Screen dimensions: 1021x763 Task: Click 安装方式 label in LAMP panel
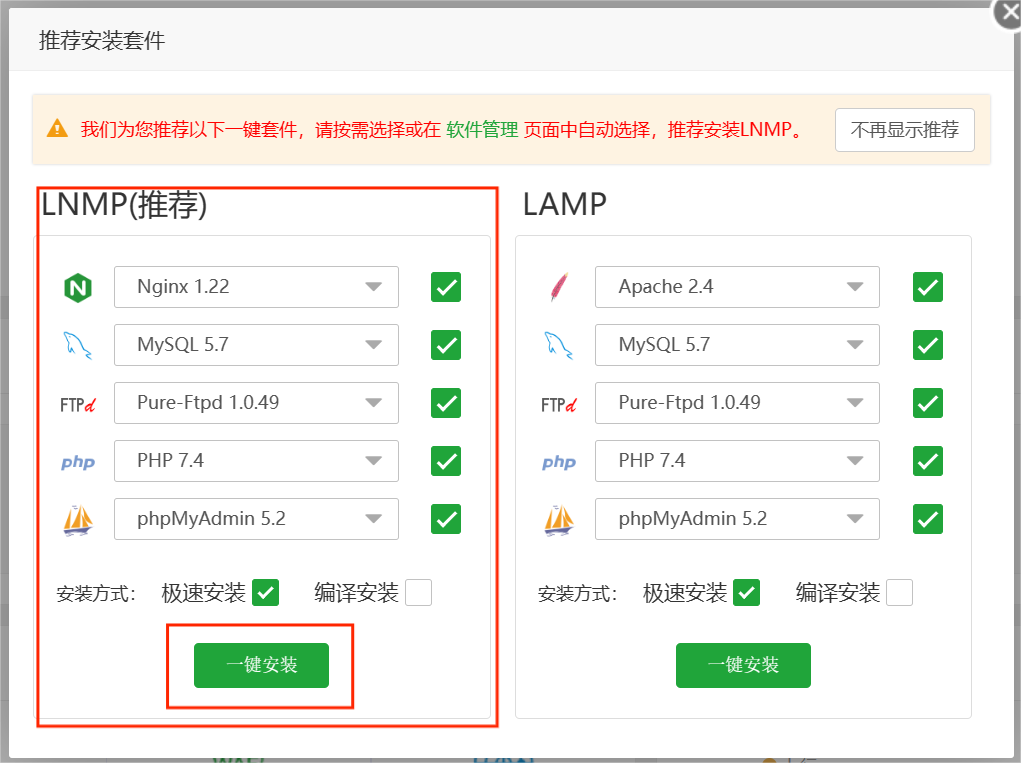pyautogui.click(x=577, y=594)
